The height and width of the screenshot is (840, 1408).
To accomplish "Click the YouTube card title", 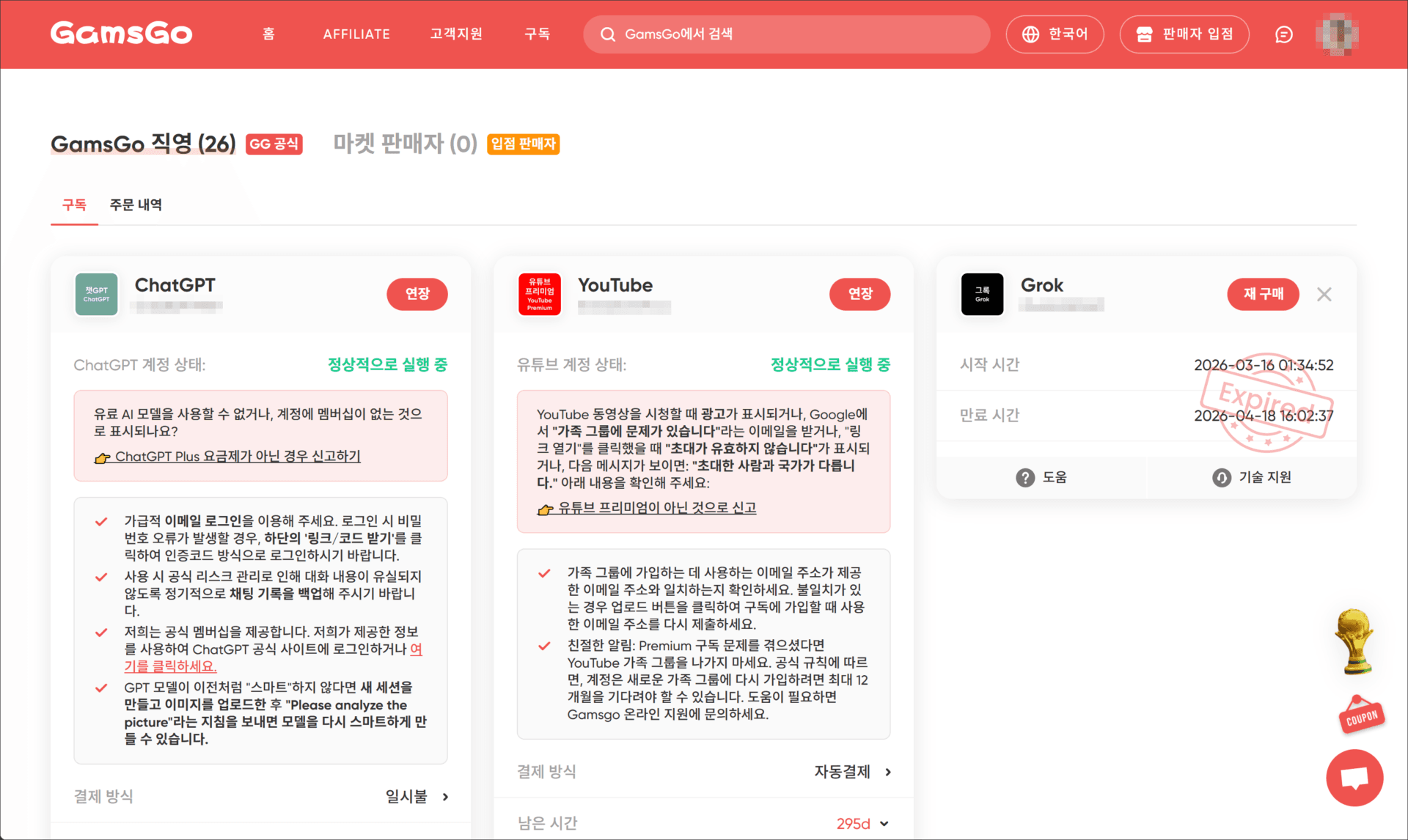I will pyautogui.click(x=615, y=285).
